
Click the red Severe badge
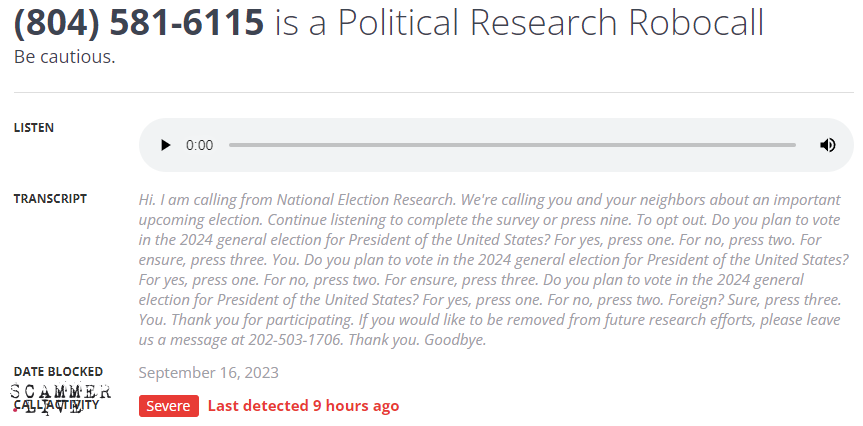coord(168,406)
